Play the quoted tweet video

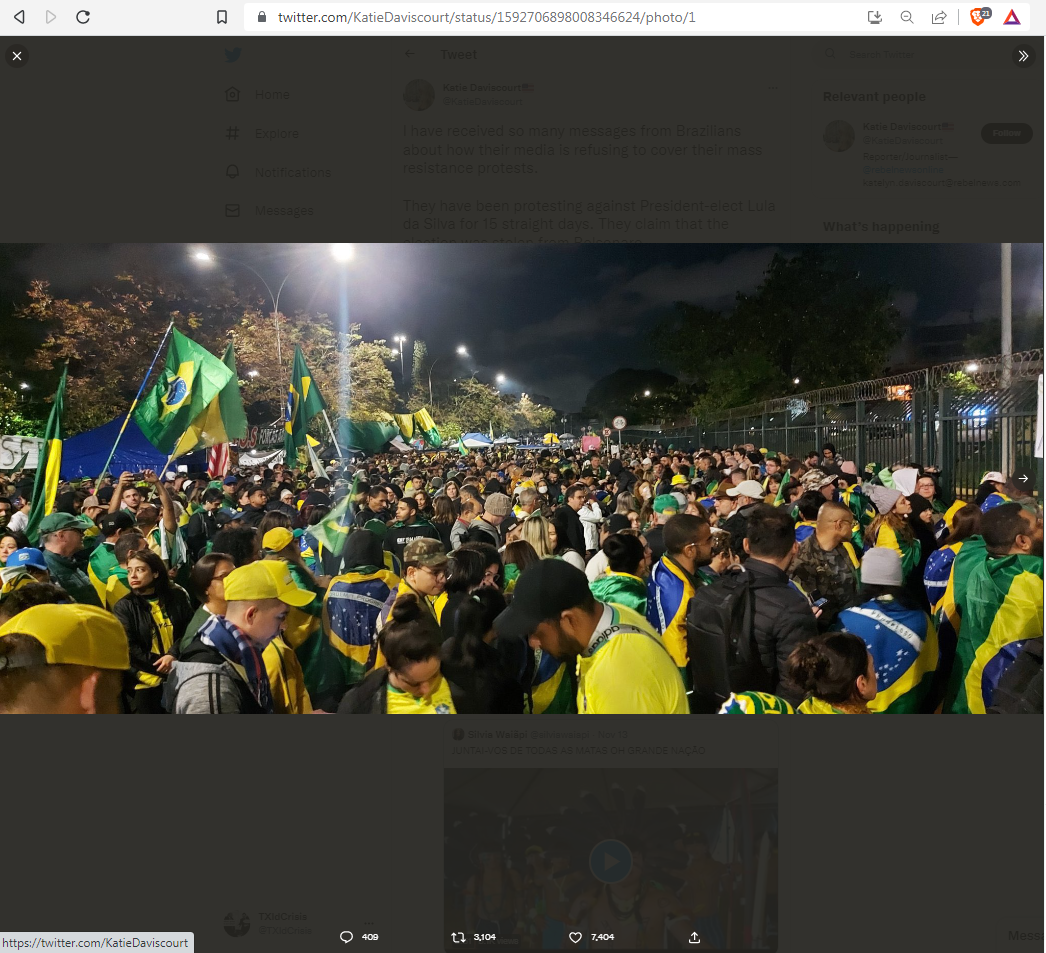[610, 862]
